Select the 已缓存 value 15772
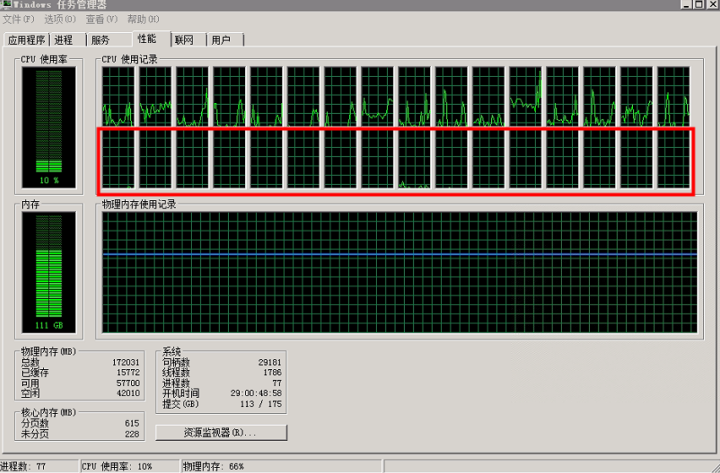720x473 pixels. point(128,372)
